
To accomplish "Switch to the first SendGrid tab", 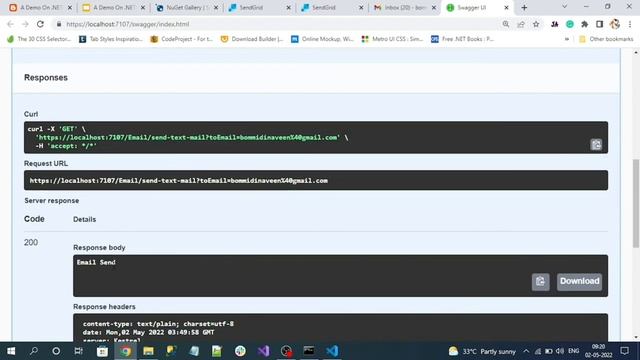I will 260,8.
